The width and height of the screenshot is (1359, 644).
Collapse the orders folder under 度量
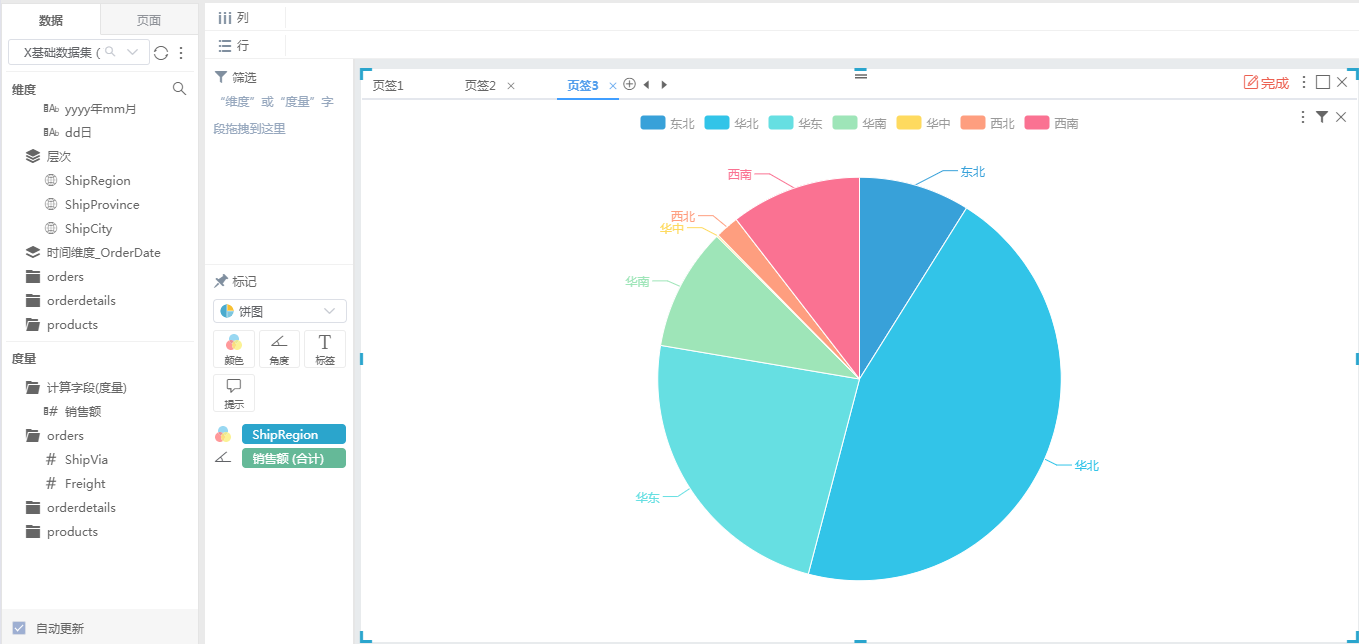pyautogui.click(x=33, y=435)
